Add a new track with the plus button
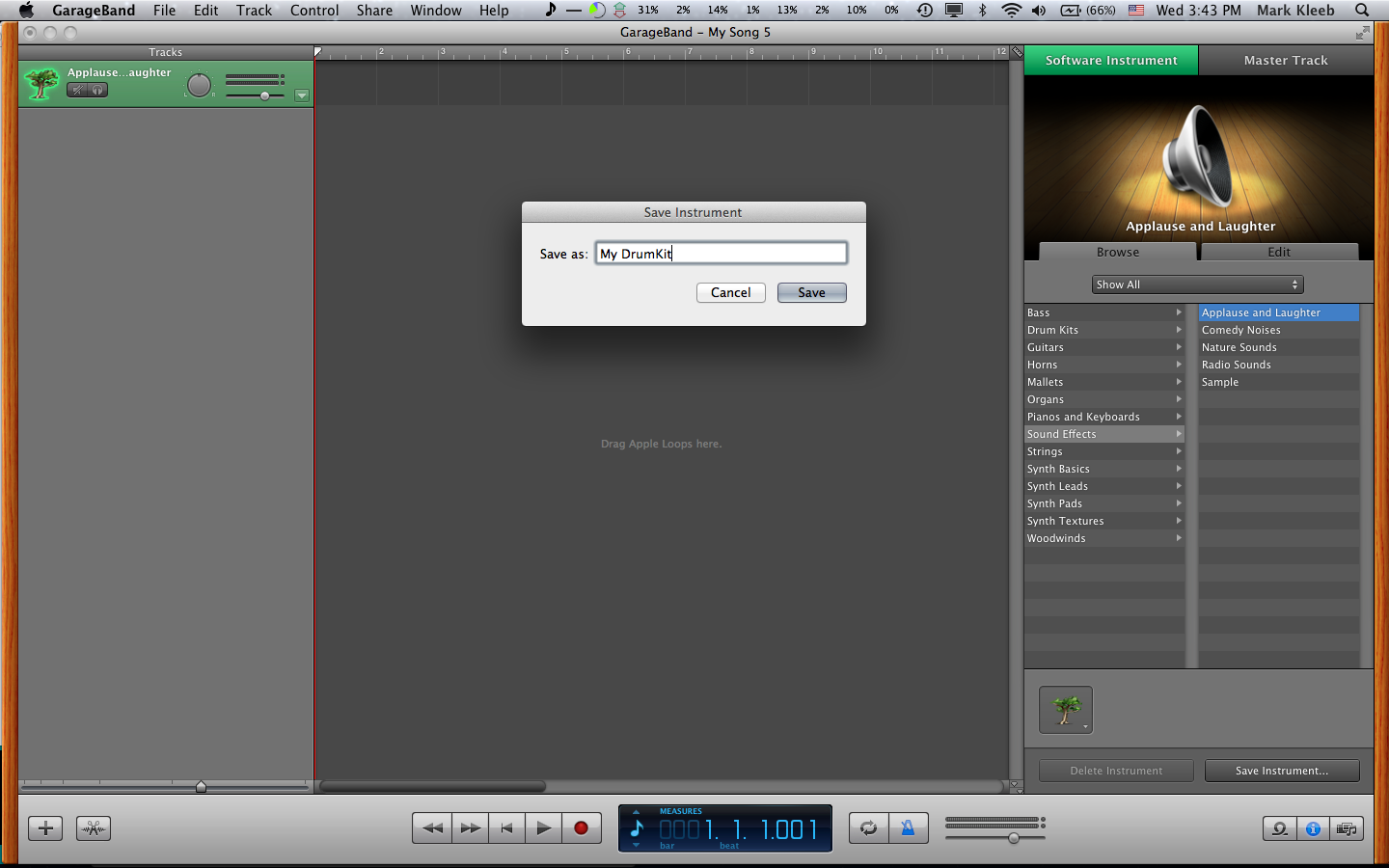The image size is (1389, 868). tap(45, 828)
